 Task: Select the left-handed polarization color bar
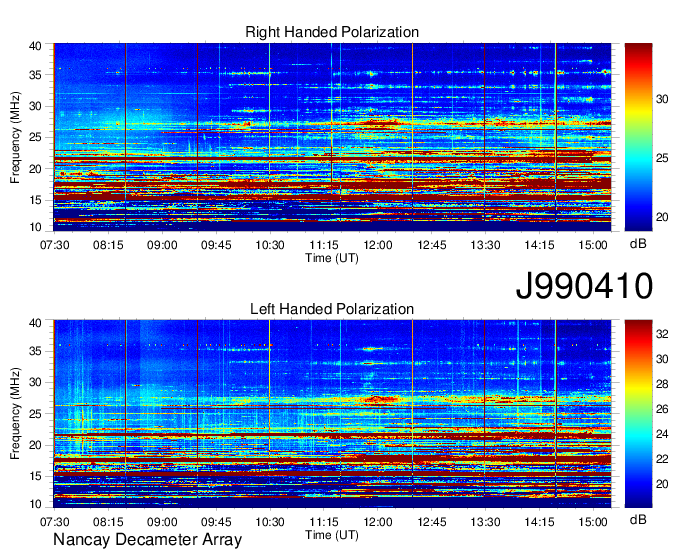638,414
